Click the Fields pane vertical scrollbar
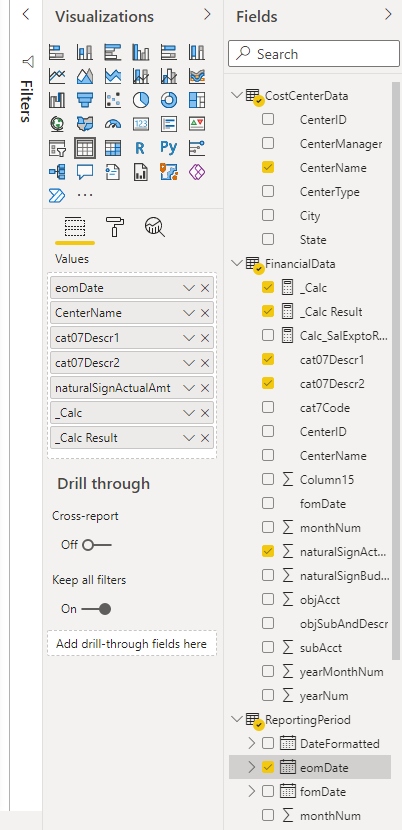The height and width of the screenshot is (830, 402). tap(396, 371)
